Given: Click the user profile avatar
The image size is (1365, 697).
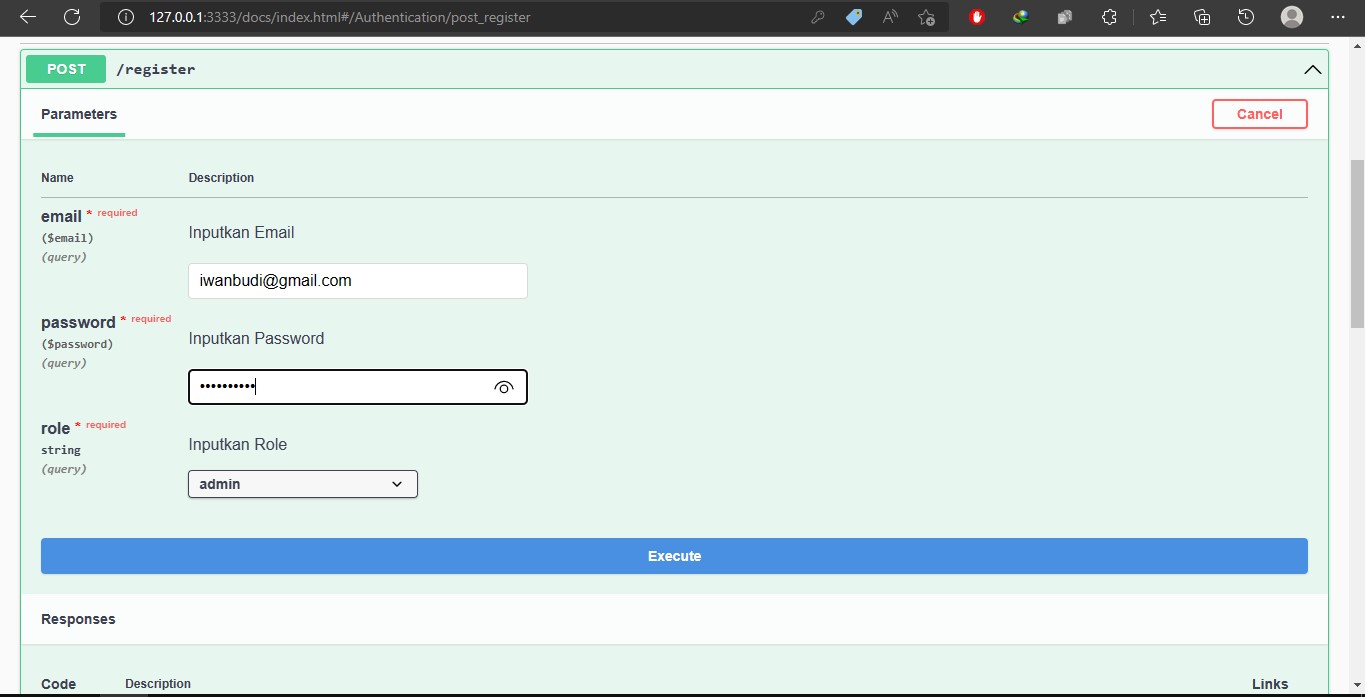Looking at the screenshot, I should coord(1292,17).
